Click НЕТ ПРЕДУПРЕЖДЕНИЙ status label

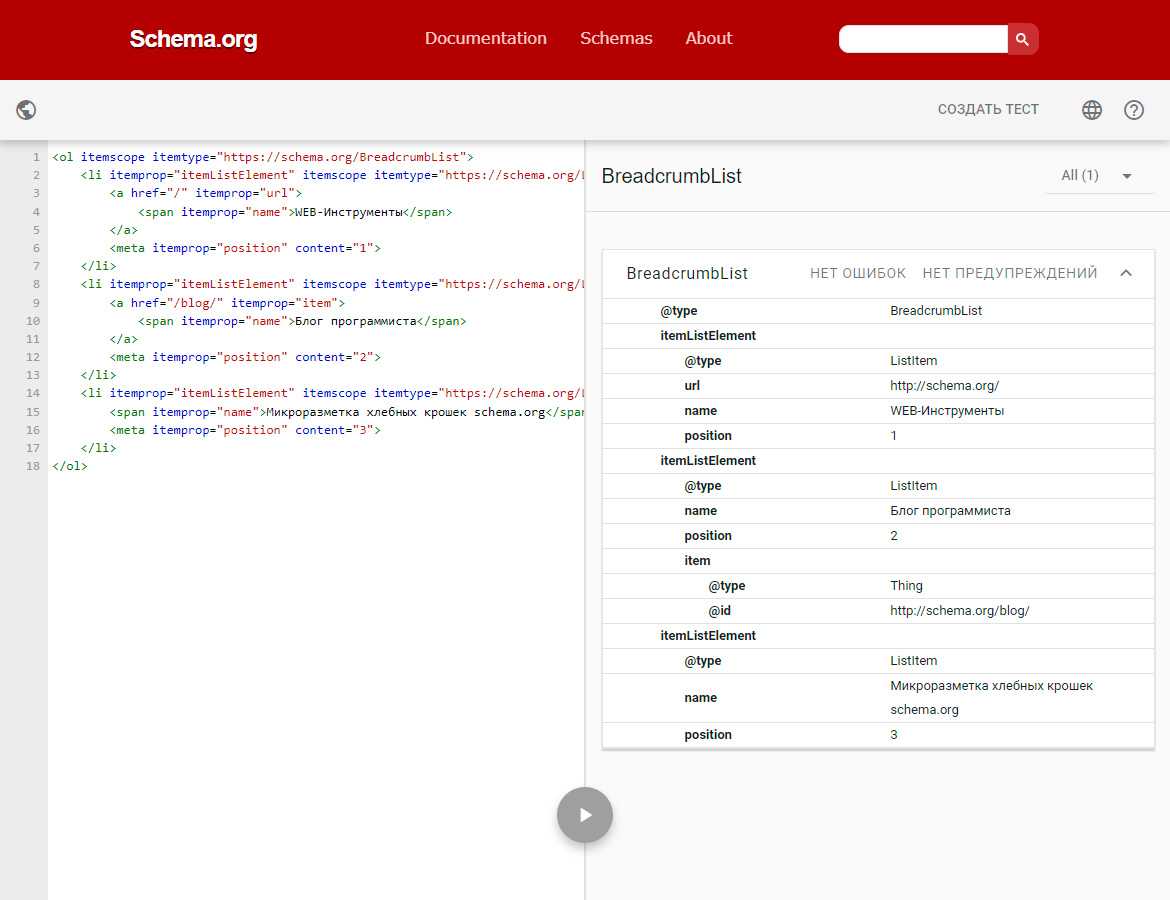[1010, 273]
